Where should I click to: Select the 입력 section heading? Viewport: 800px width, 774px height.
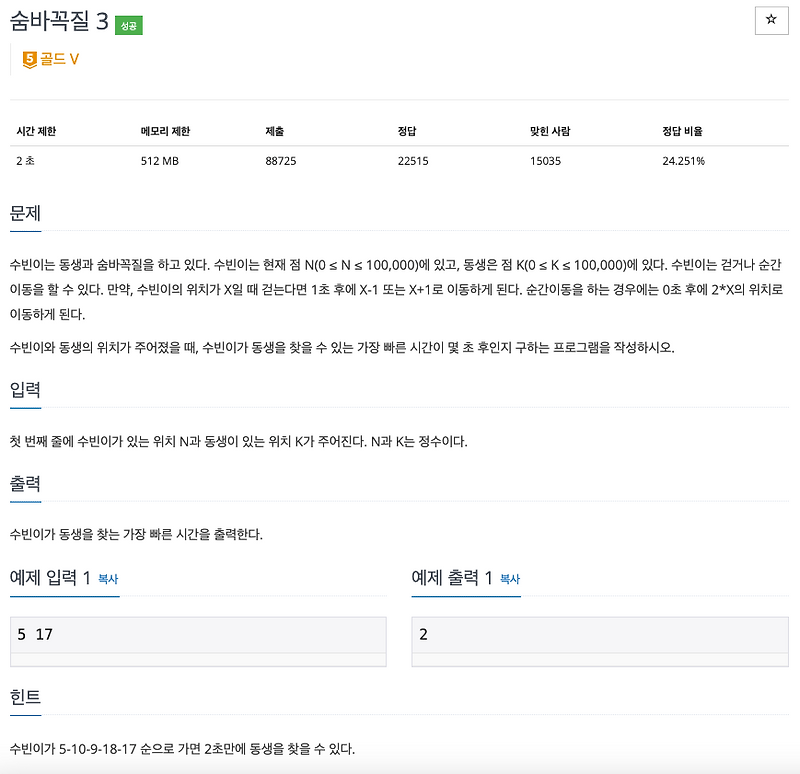23,391
